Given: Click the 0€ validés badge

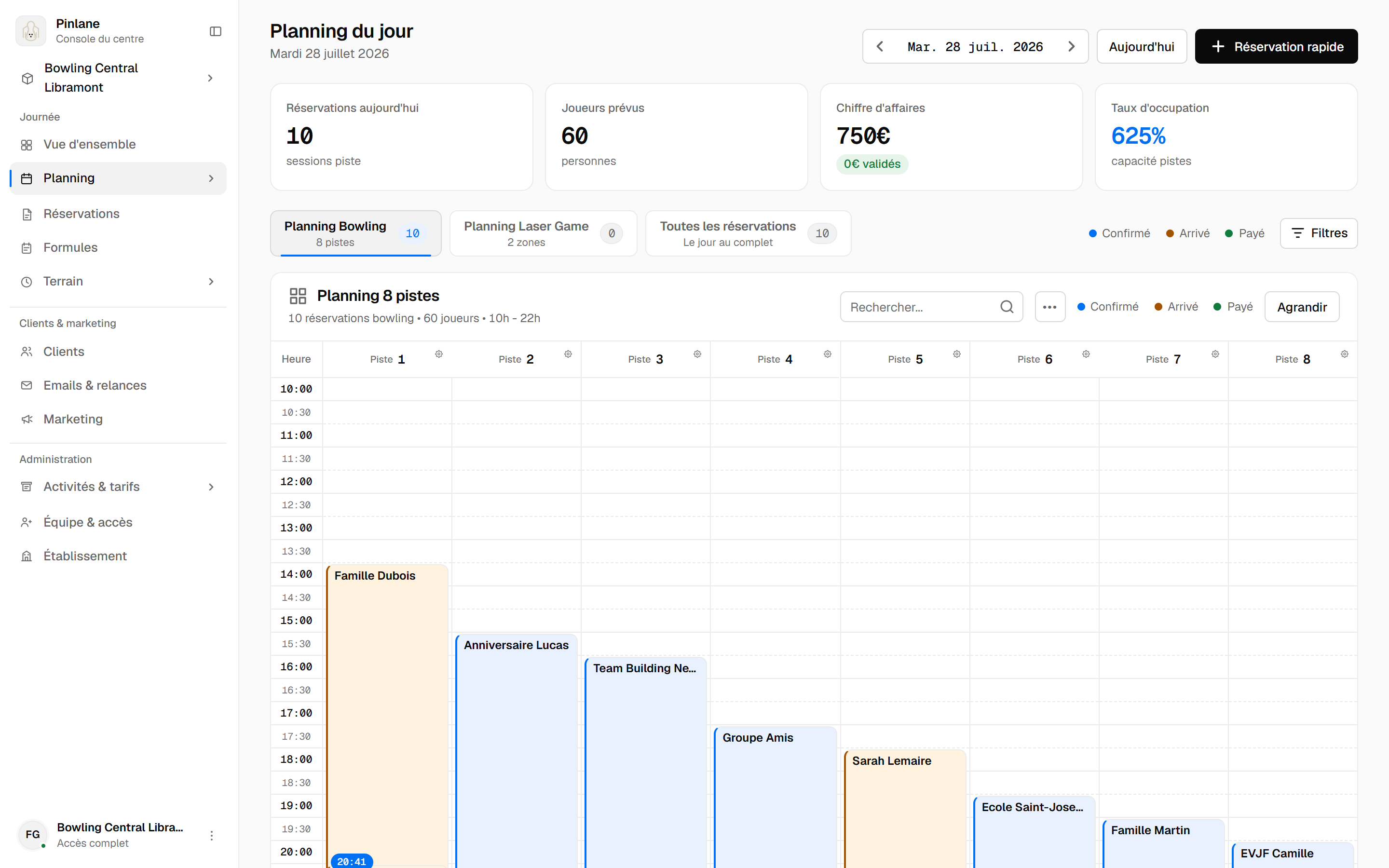Looking at the screenshot, I should point(872,164).
